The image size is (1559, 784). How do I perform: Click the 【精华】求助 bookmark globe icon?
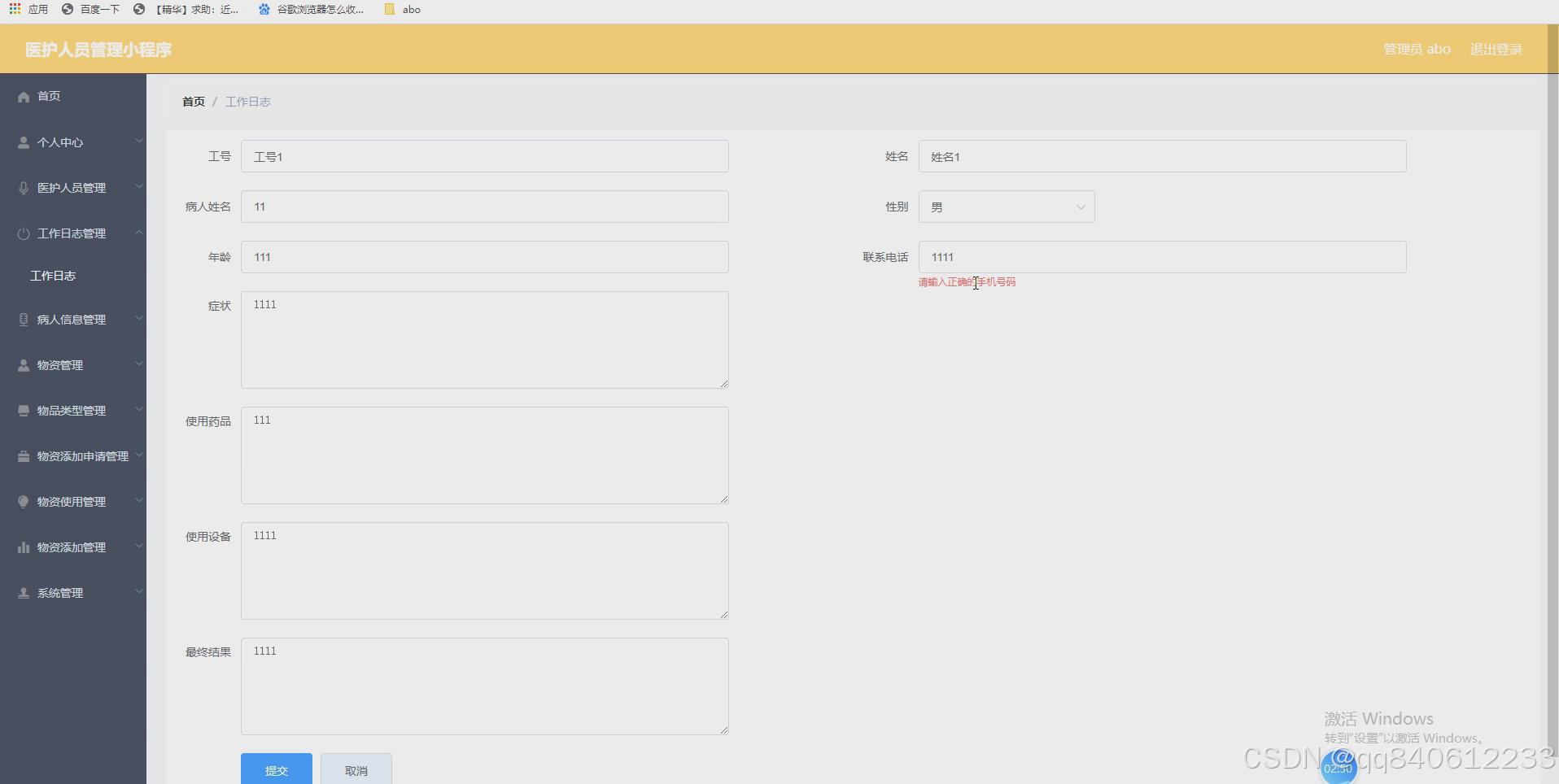[139, 9]
